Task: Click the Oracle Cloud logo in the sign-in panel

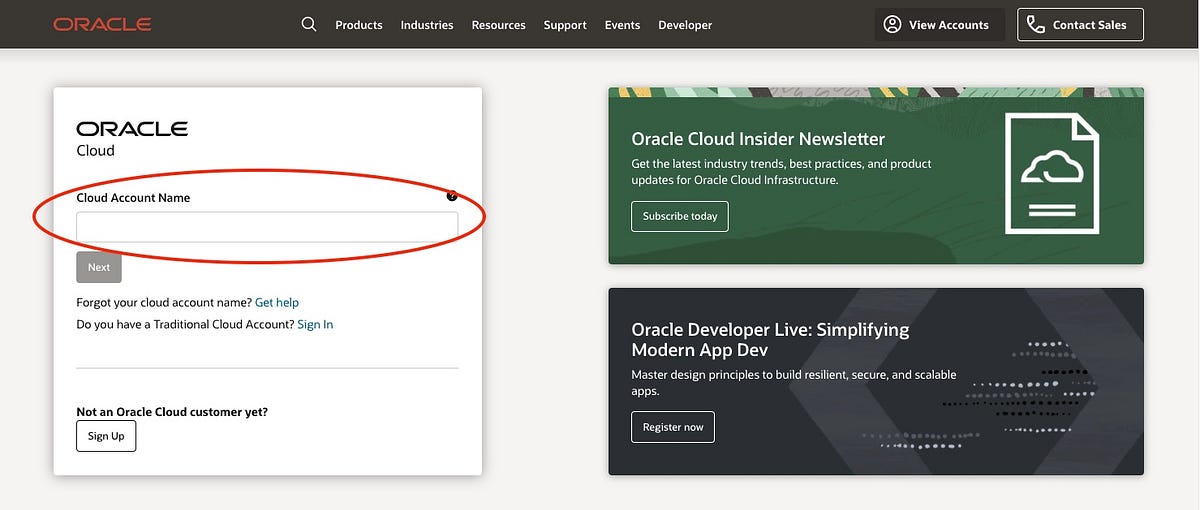Action: click(x=132, y=139)
